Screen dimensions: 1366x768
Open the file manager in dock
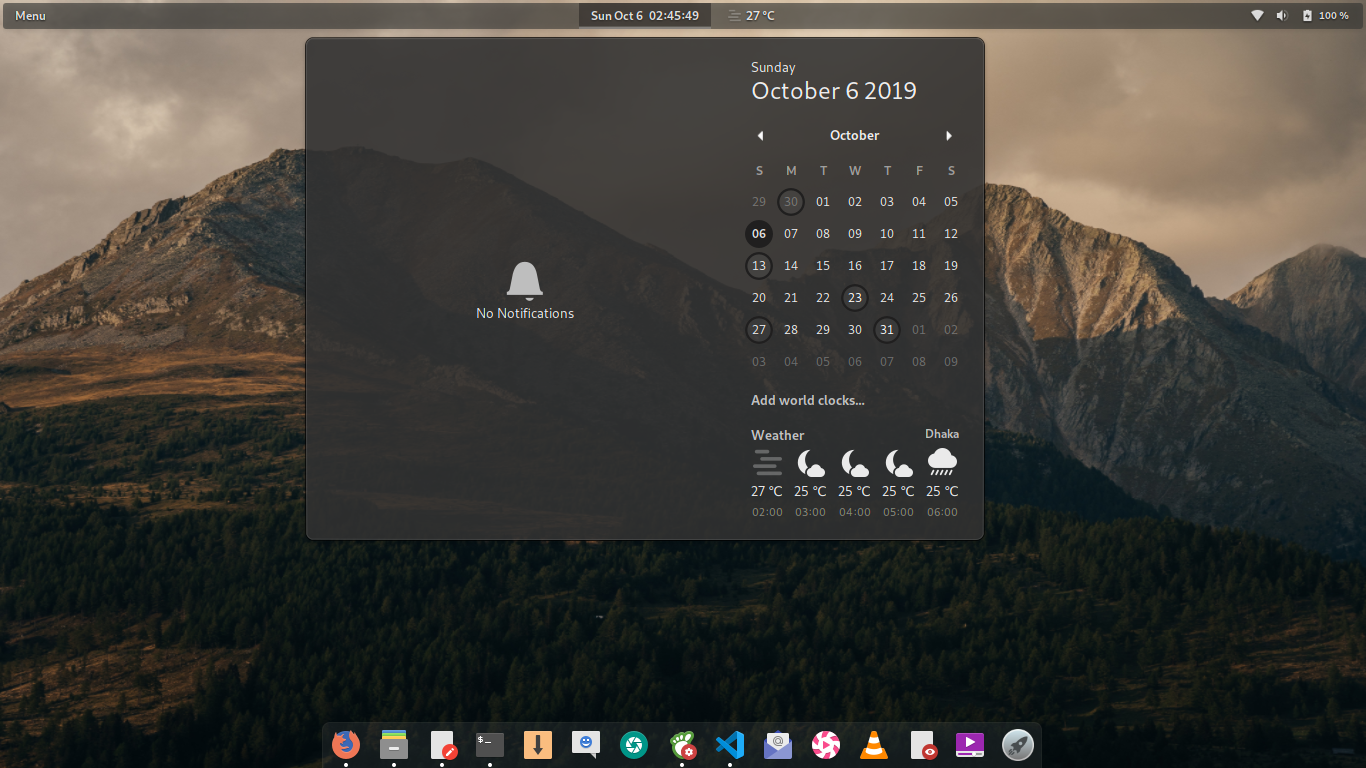click(x=394, y=744)
